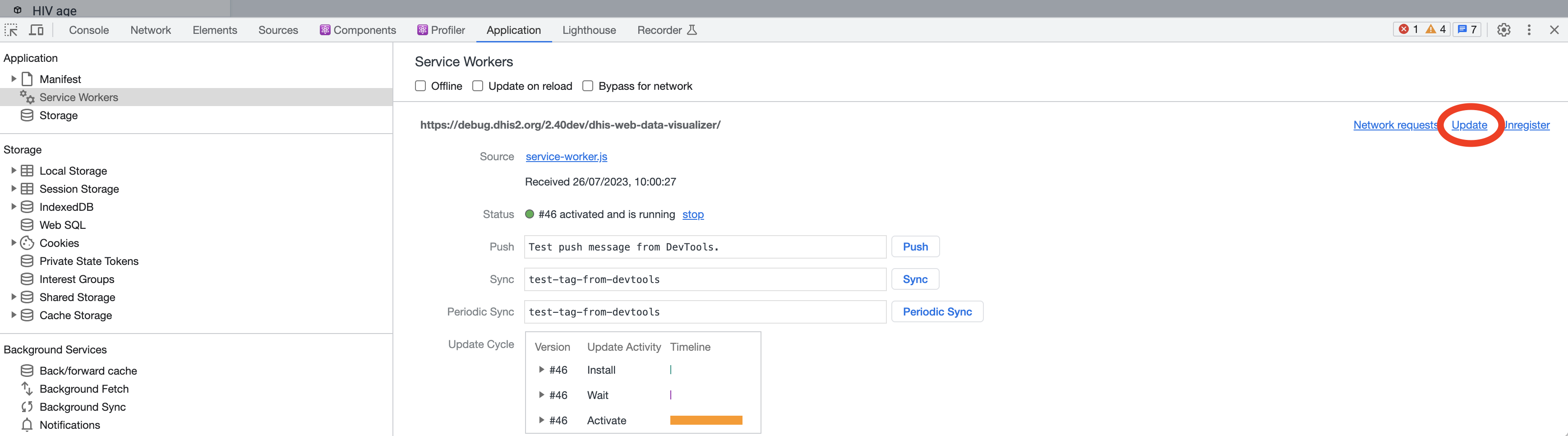The width and height of the screenshot is (1568, 436).
Task: Click the Service Workers gears icon
Action: 27,97
